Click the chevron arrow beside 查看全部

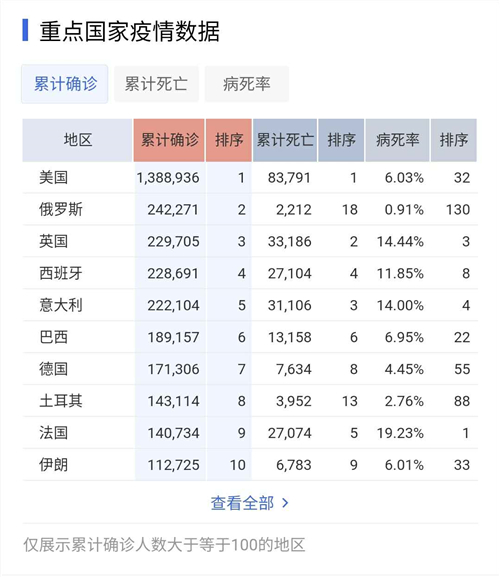pyautogui.click(x=285, y=503)
